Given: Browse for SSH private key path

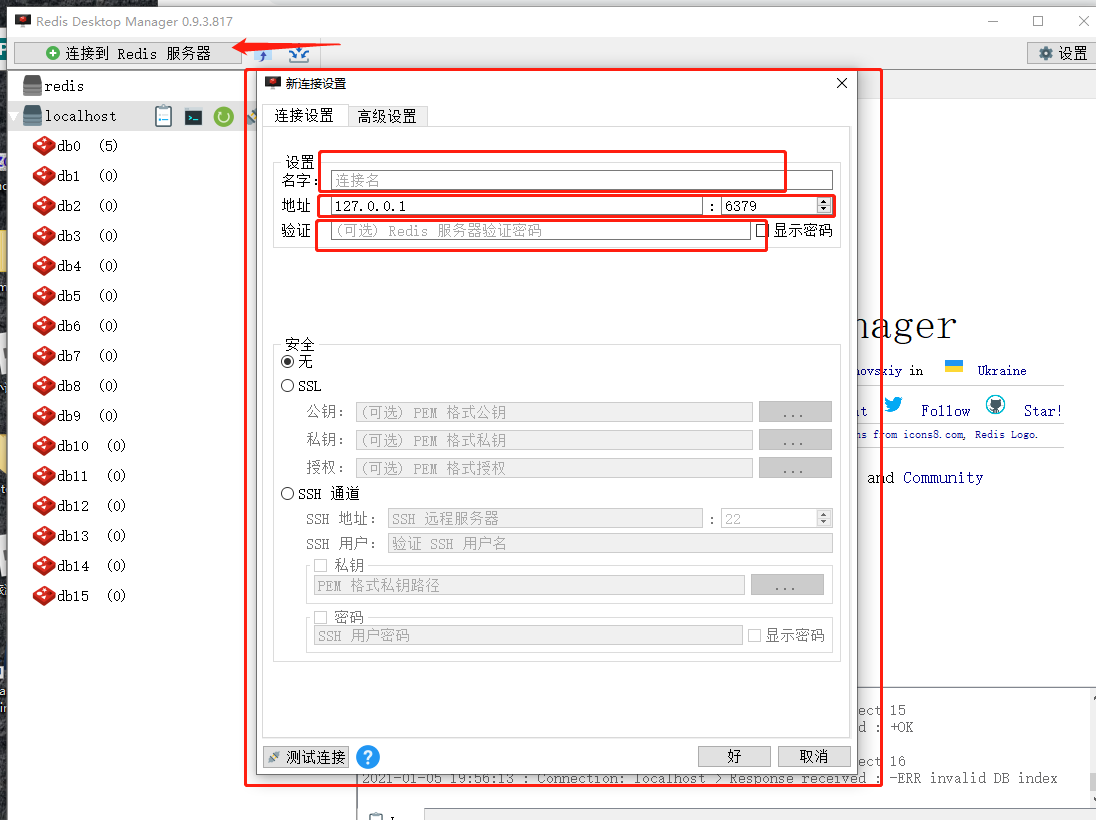Looking at the screenshot, I should pos(787,585).
